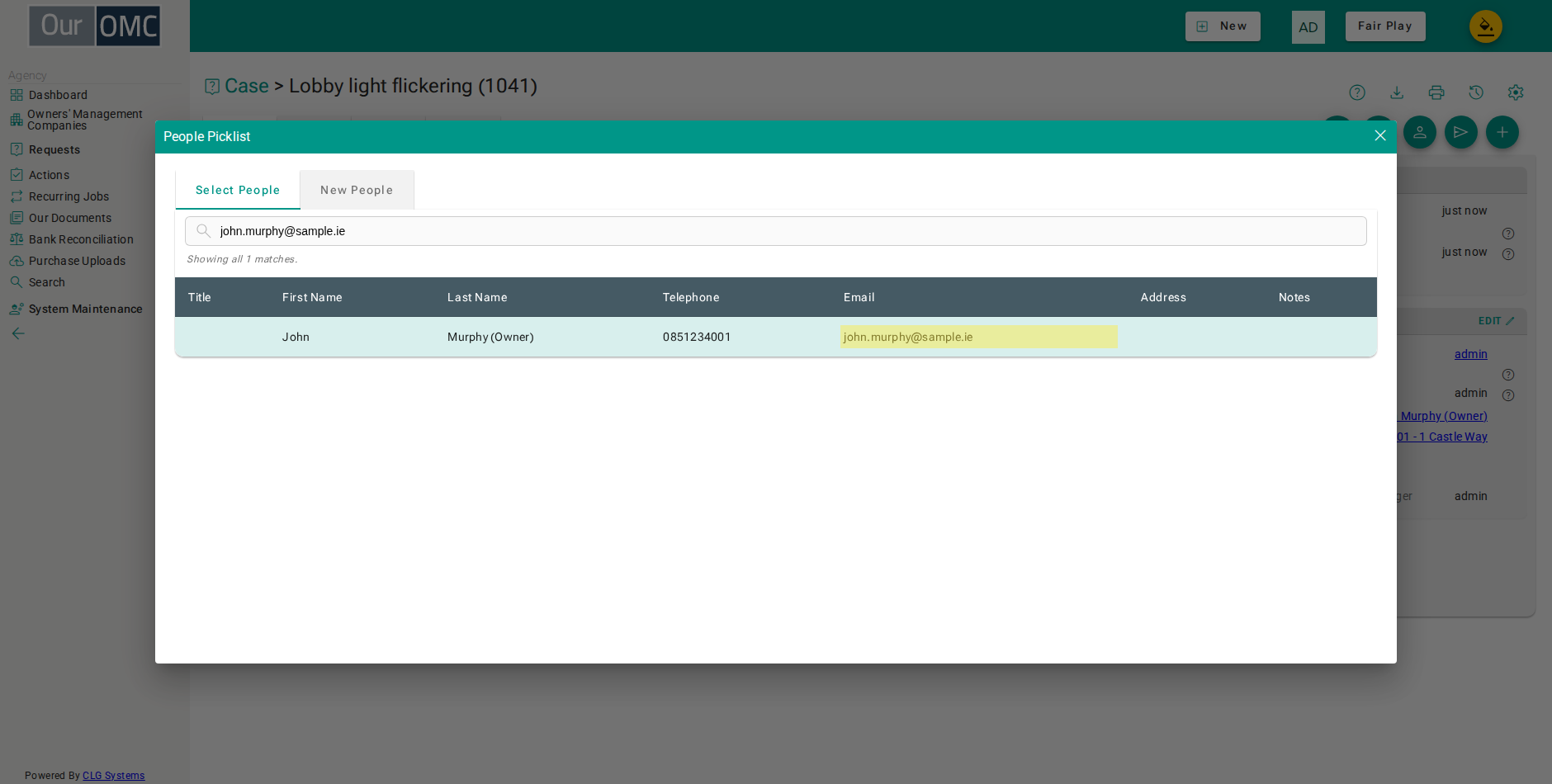The height and width of the screenshot is (784, 1552).
Task: Click the highlighted john.murphy@sample.ie email cell
Action: click(x=979, y=337)
